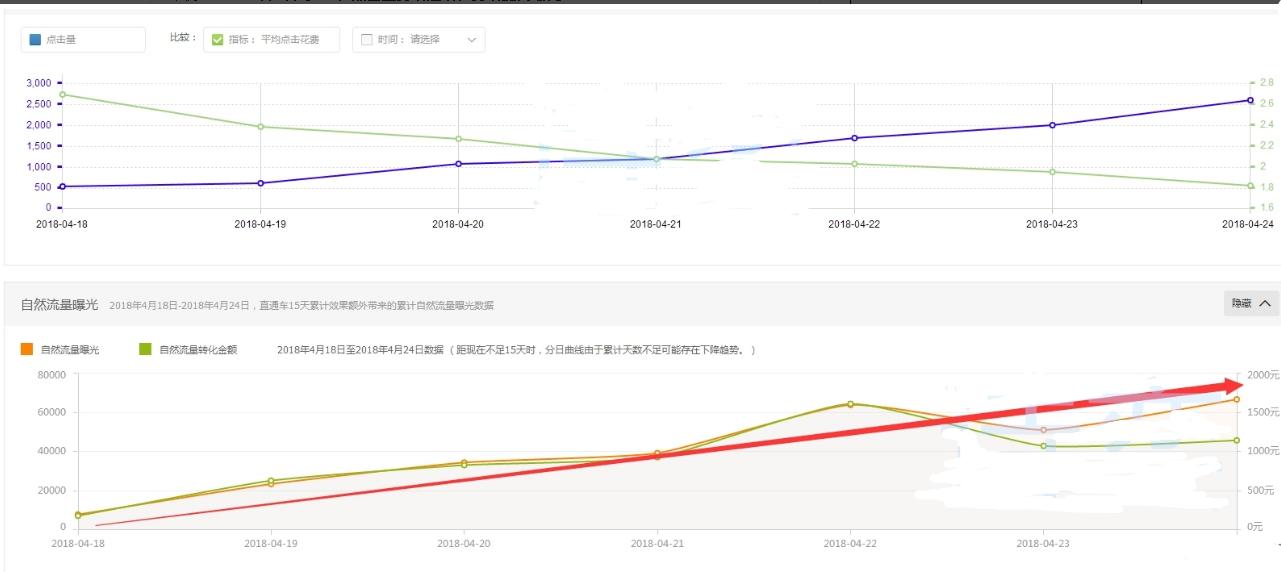This screenshot has width=1281, height=572.
Task: Open the 点击量 metric selector
Action: [83, 40]
